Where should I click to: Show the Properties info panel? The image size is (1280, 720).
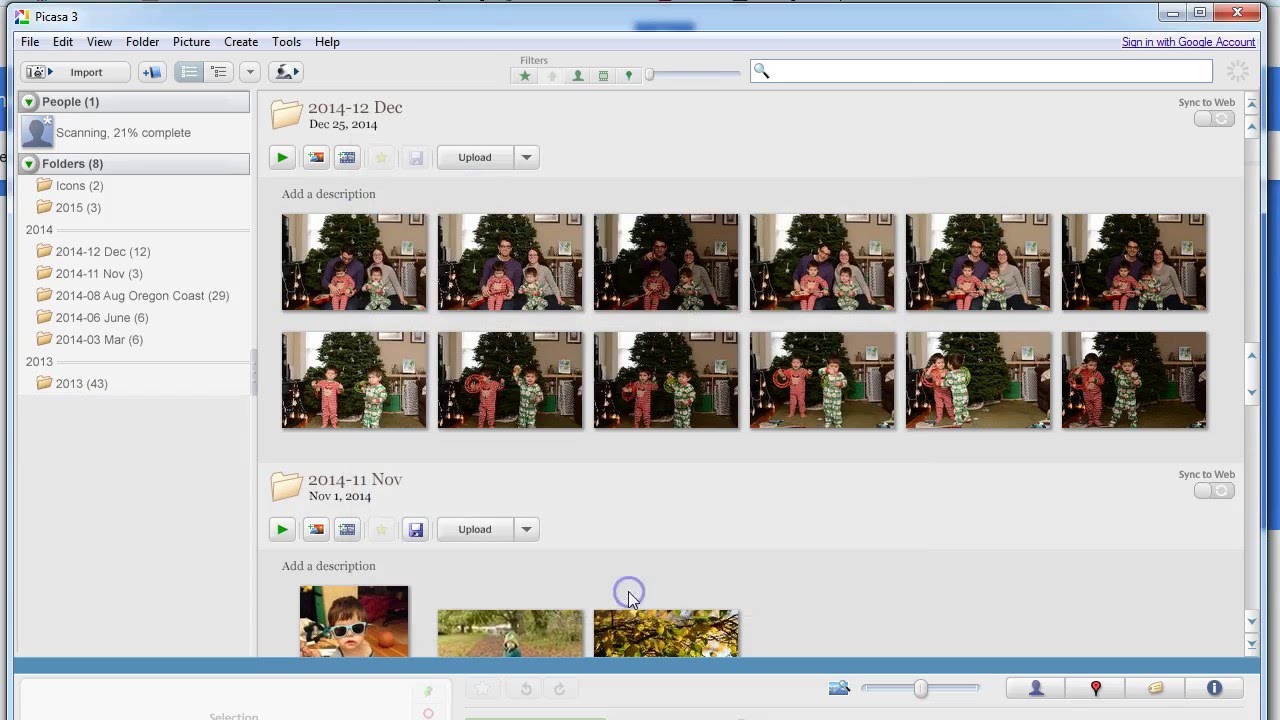(1214, 688)
